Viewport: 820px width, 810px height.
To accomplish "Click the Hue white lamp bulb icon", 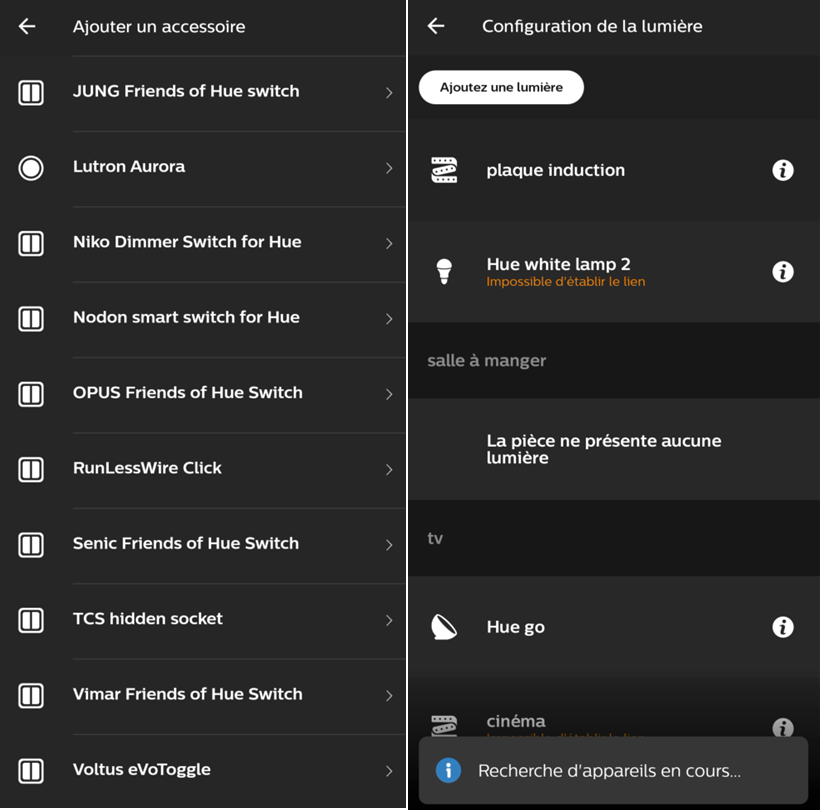I will point(444,271).
